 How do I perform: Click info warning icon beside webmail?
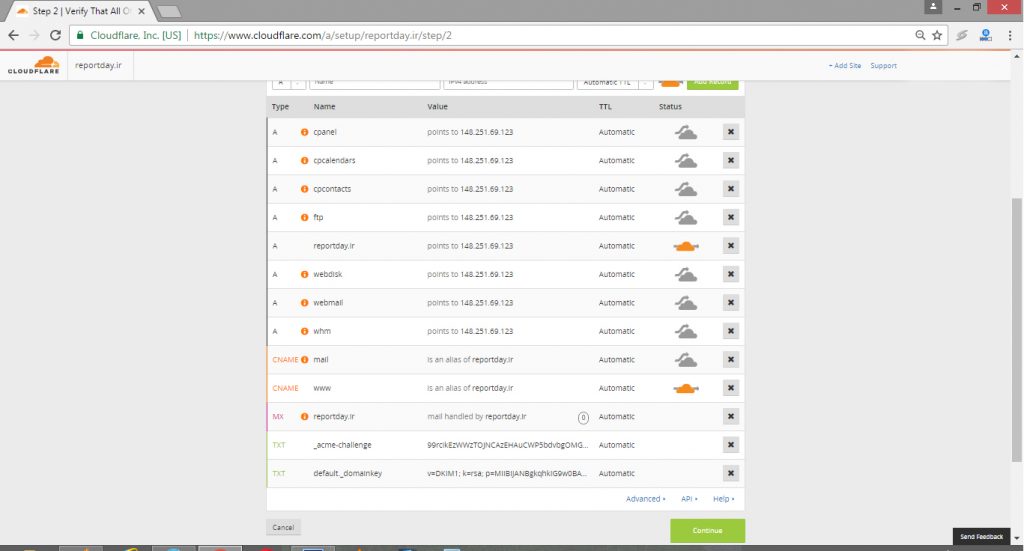(304, 303)
